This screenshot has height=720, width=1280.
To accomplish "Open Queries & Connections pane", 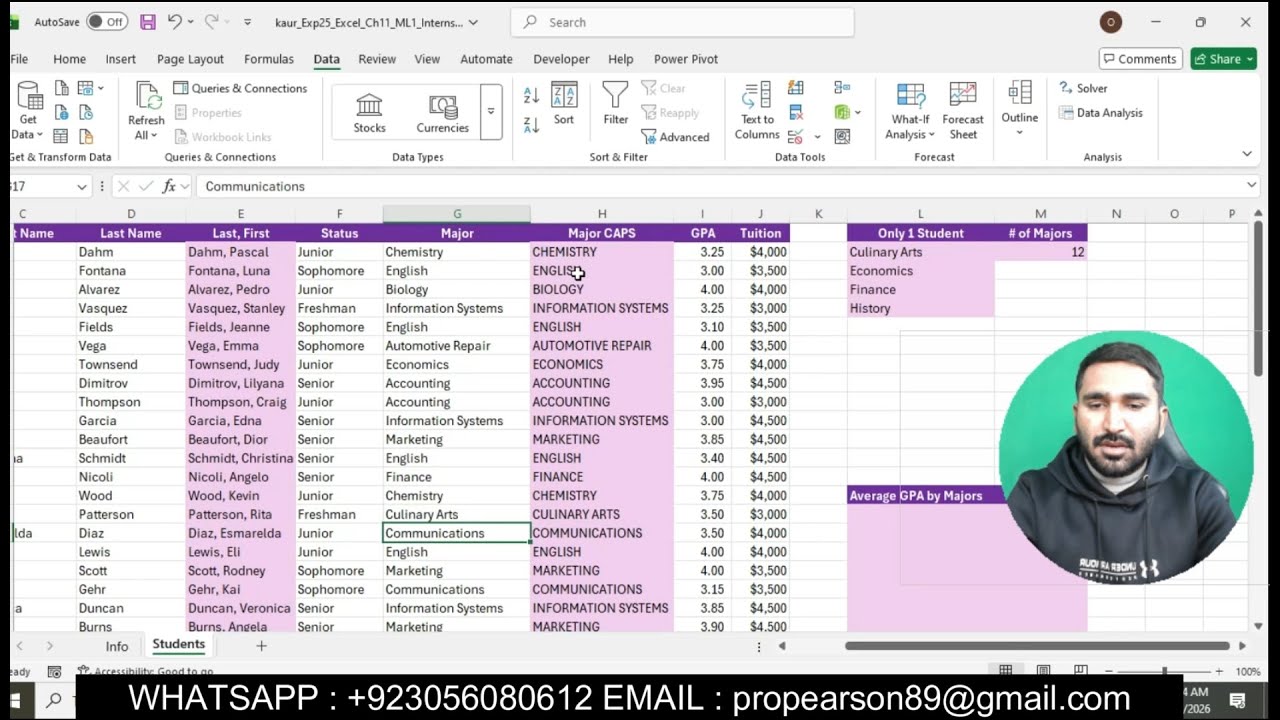I will [239, 88].
